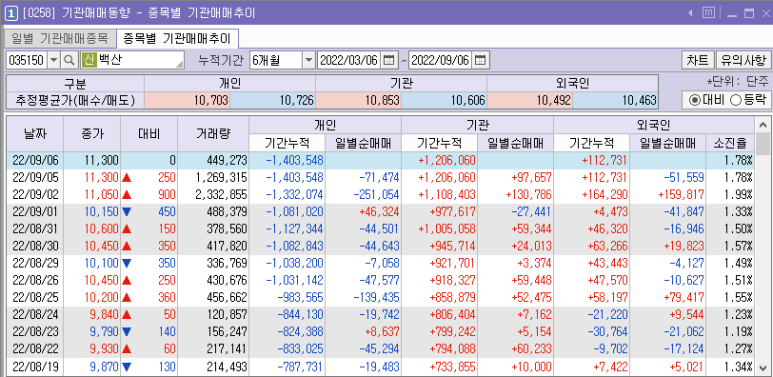Click the stock search magnifier icon
Image resolution: width=773 pixels, height=377 pixels.
tap(70, 61)
